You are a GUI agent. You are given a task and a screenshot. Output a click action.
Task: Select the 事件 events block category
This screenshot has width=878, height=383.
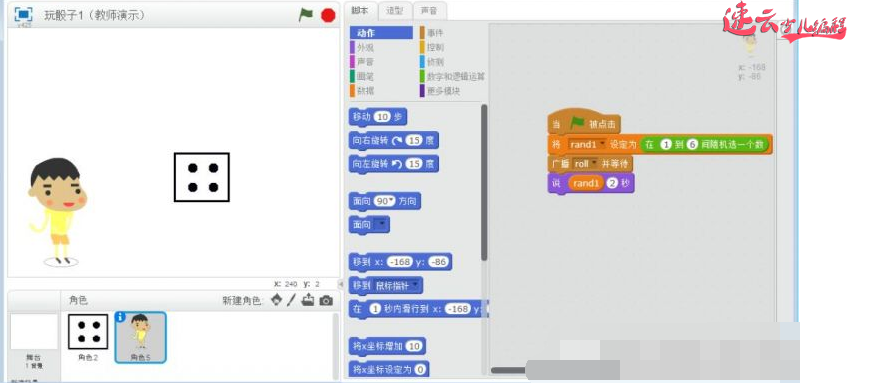coord(435,33)
